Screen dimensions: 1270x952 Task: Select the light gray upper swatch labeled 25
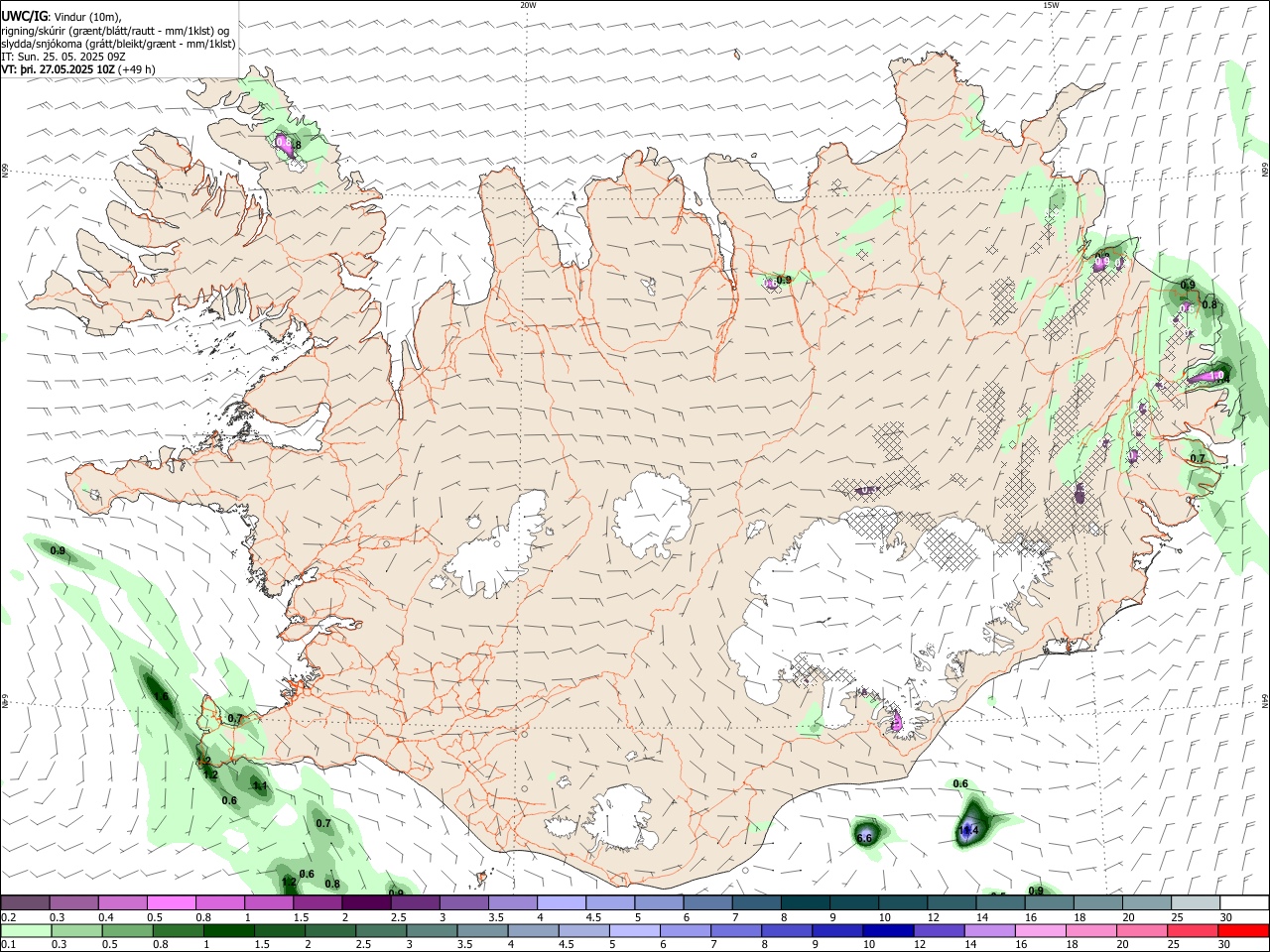click(x=1196, y=902)
